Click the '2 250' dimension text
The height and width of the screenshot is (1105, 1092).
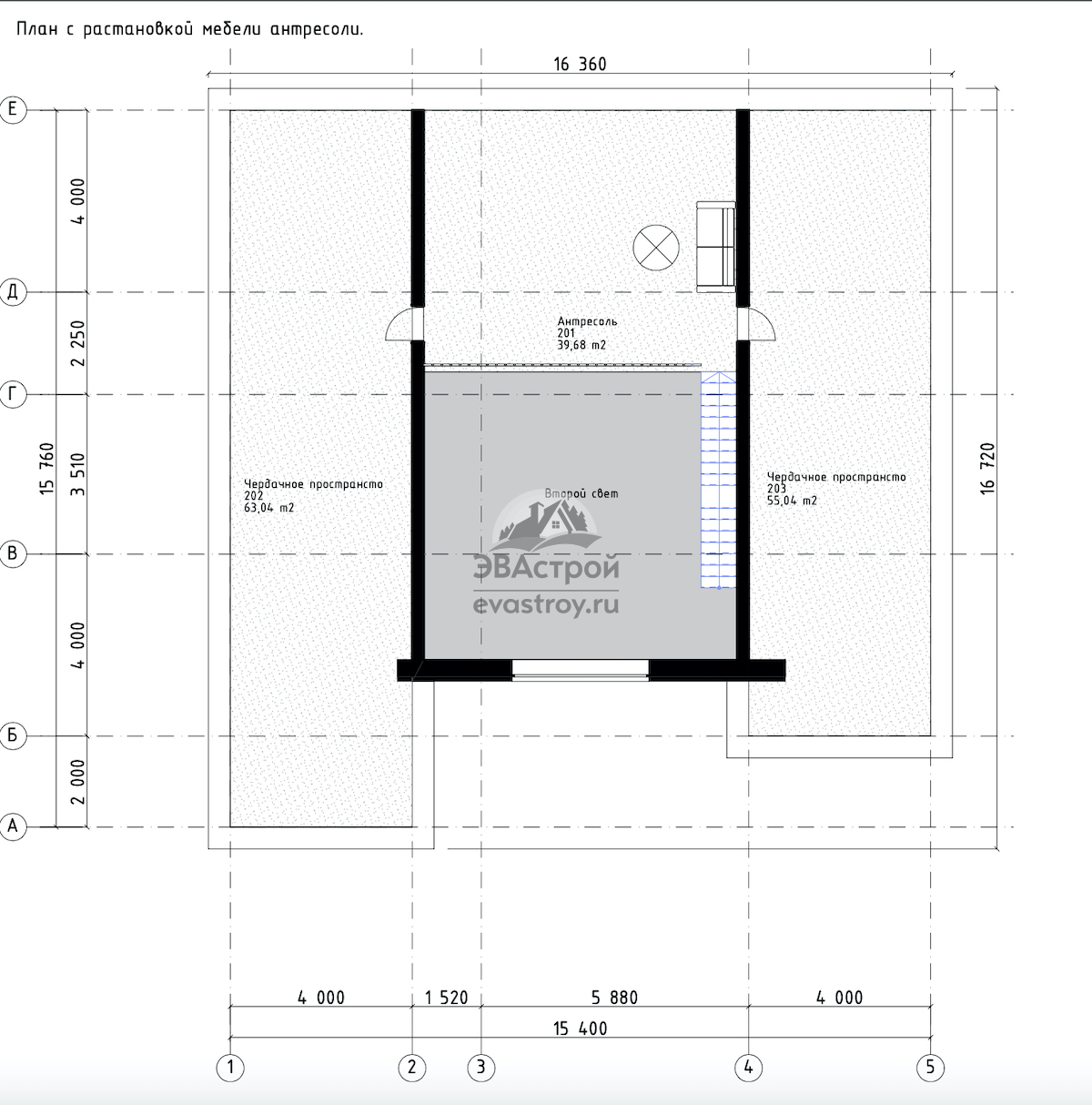tap(78, 343)
